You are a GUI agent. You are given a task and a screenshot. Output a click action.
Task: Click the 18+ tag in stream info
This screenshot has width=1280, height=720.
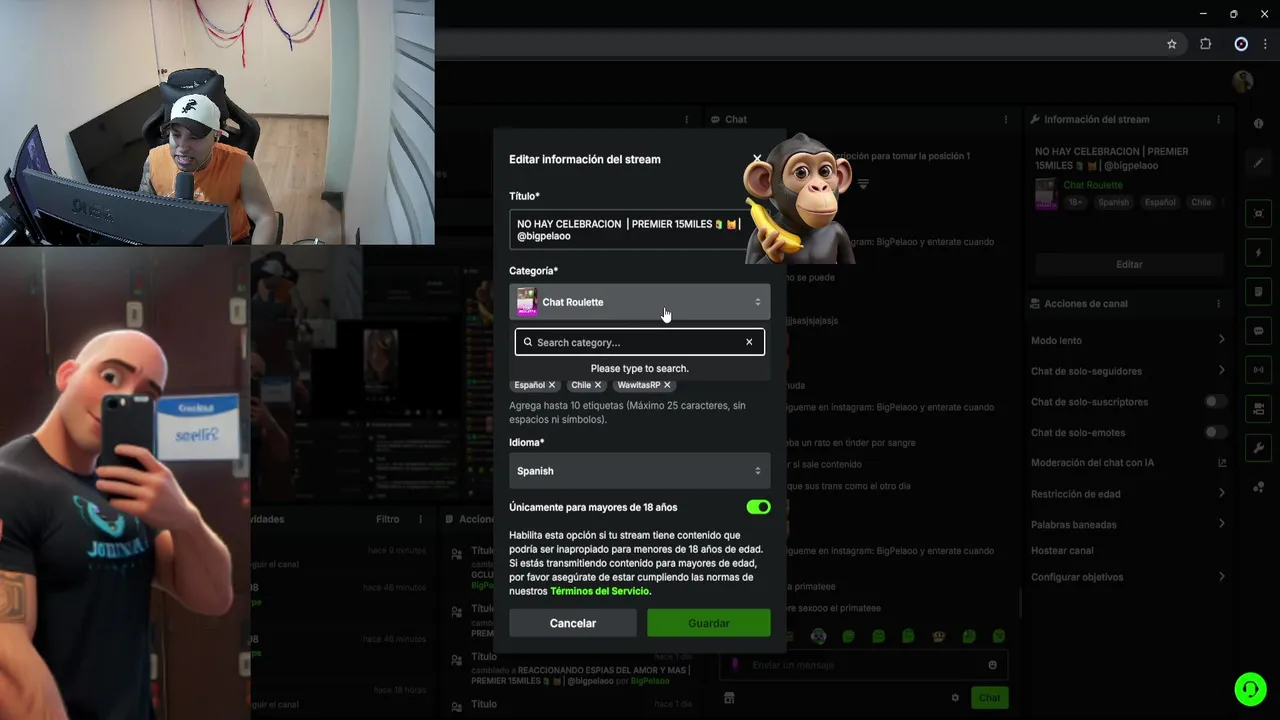pos(1075,202)
